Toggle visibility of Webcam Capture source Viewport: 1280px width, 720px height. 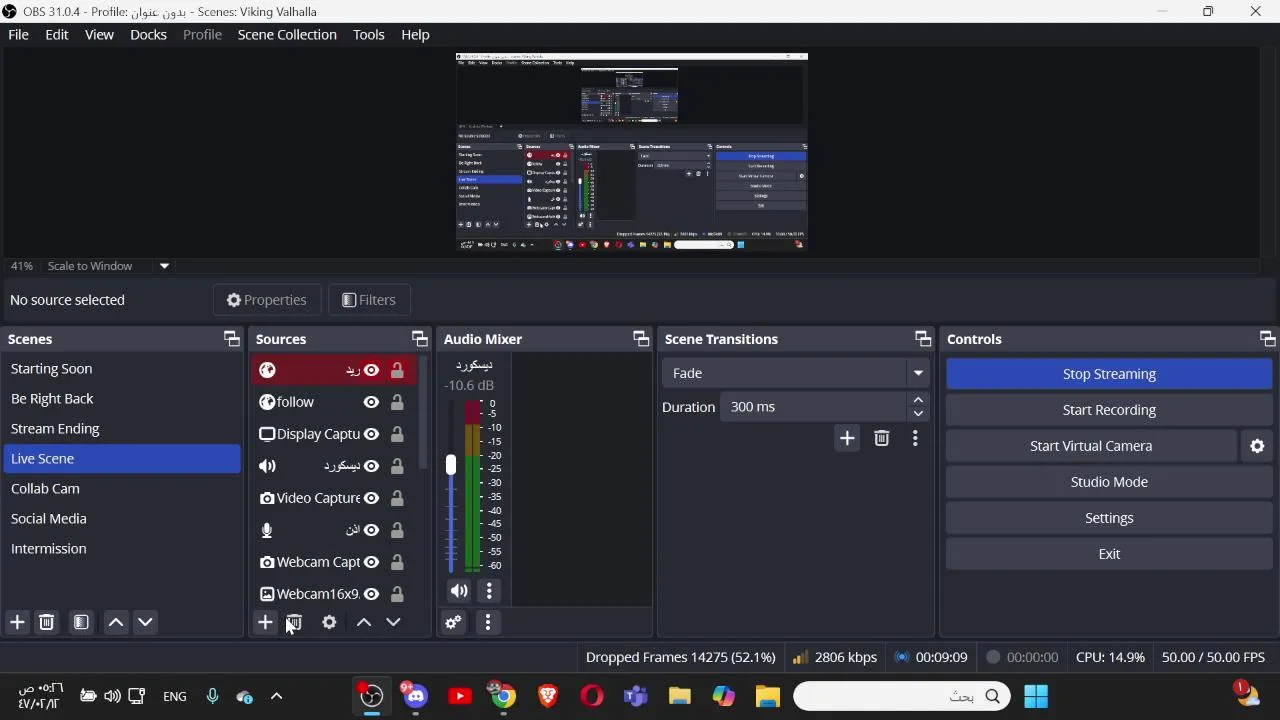tap(371, 562)
